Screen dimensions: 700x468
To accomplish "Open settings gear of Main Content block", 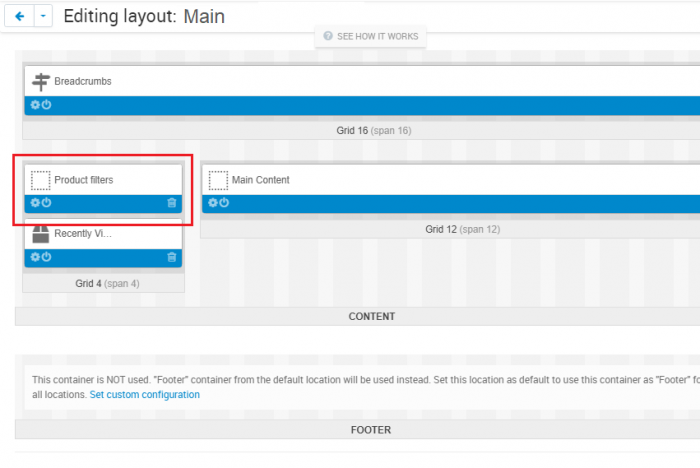I will [212, 203].
